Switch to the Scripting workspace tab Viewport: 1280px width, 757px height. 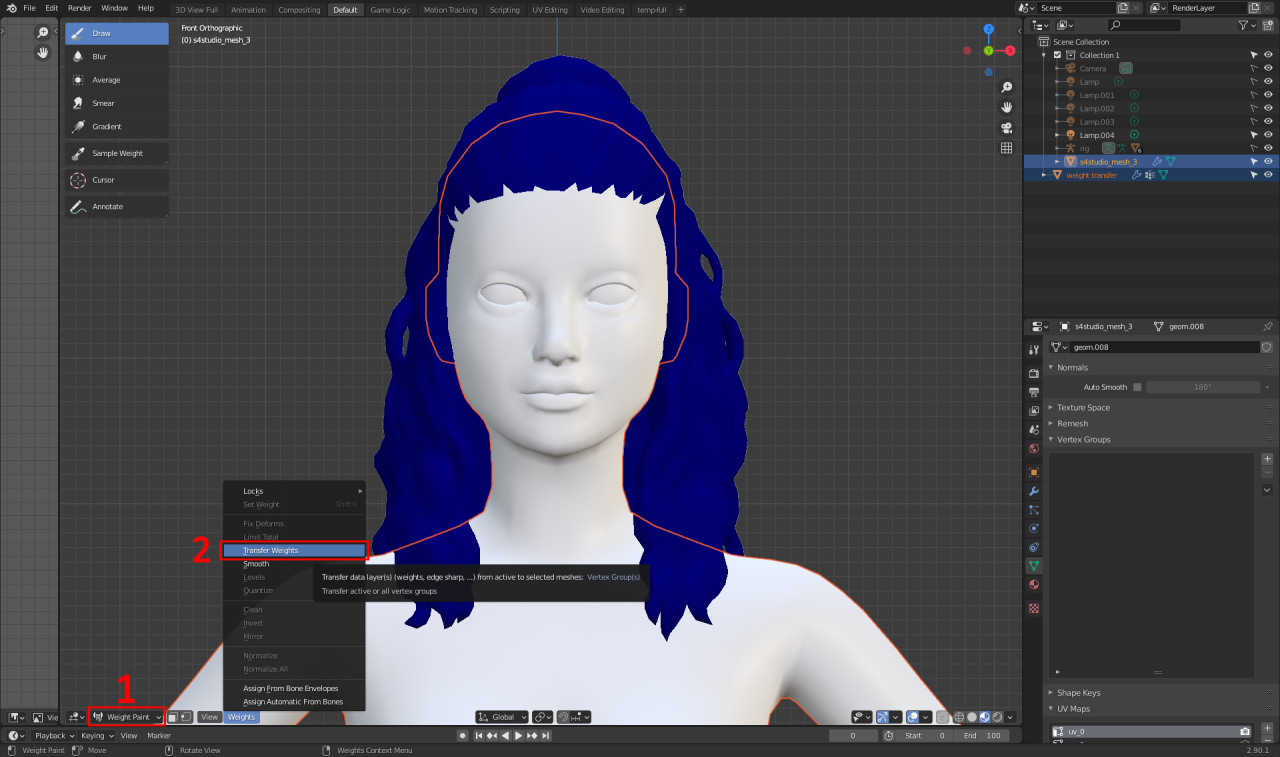tap(504, 9)
